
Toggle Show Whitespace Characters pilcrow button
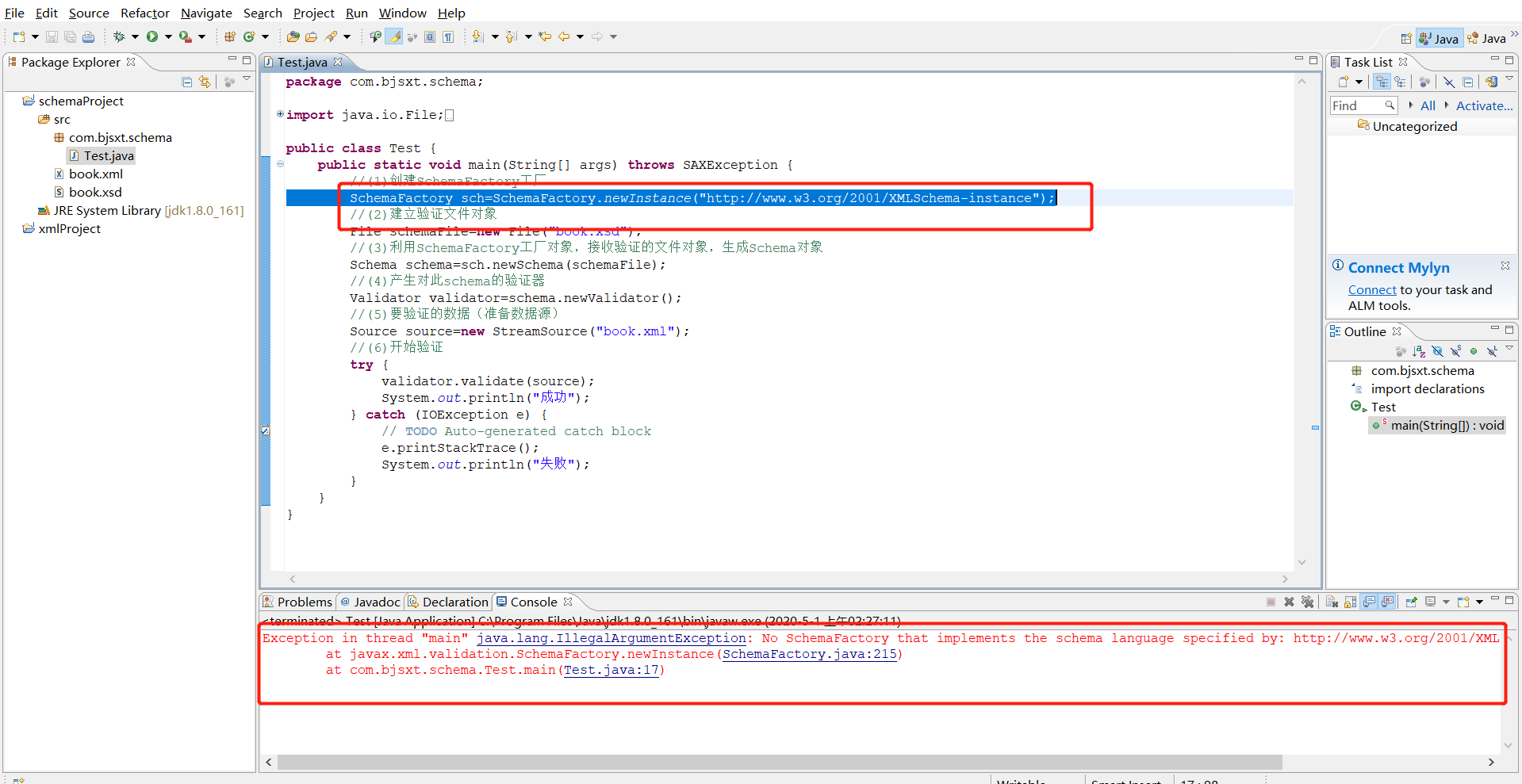pos(448,36)
